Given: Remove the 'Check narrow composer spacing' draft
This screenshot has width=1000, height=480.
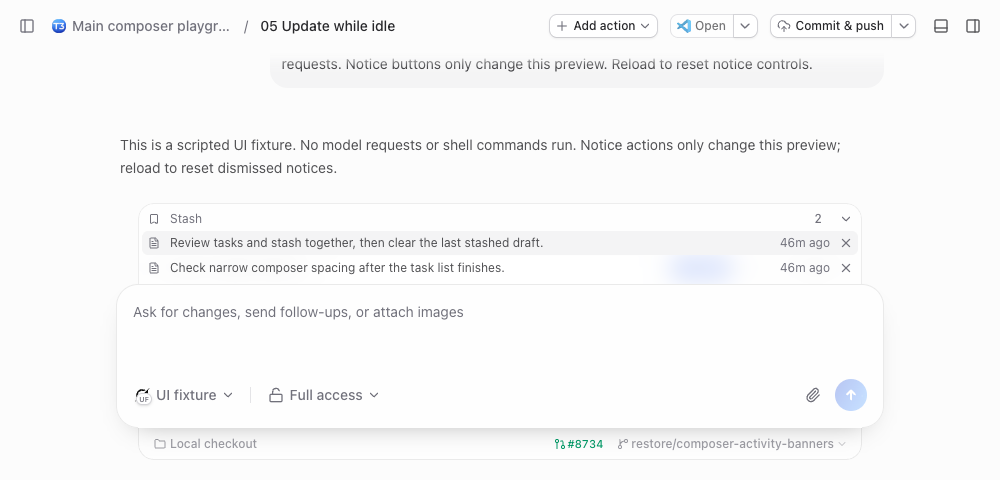Looking at the screenshot, I should pyautogui.click(x=846, y=268).
